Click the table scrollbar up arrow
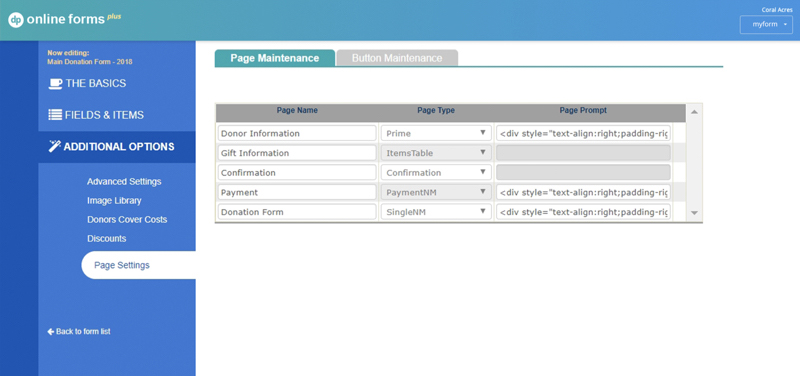This screenshot has width=800, height=376. click(x=694, y=112)
